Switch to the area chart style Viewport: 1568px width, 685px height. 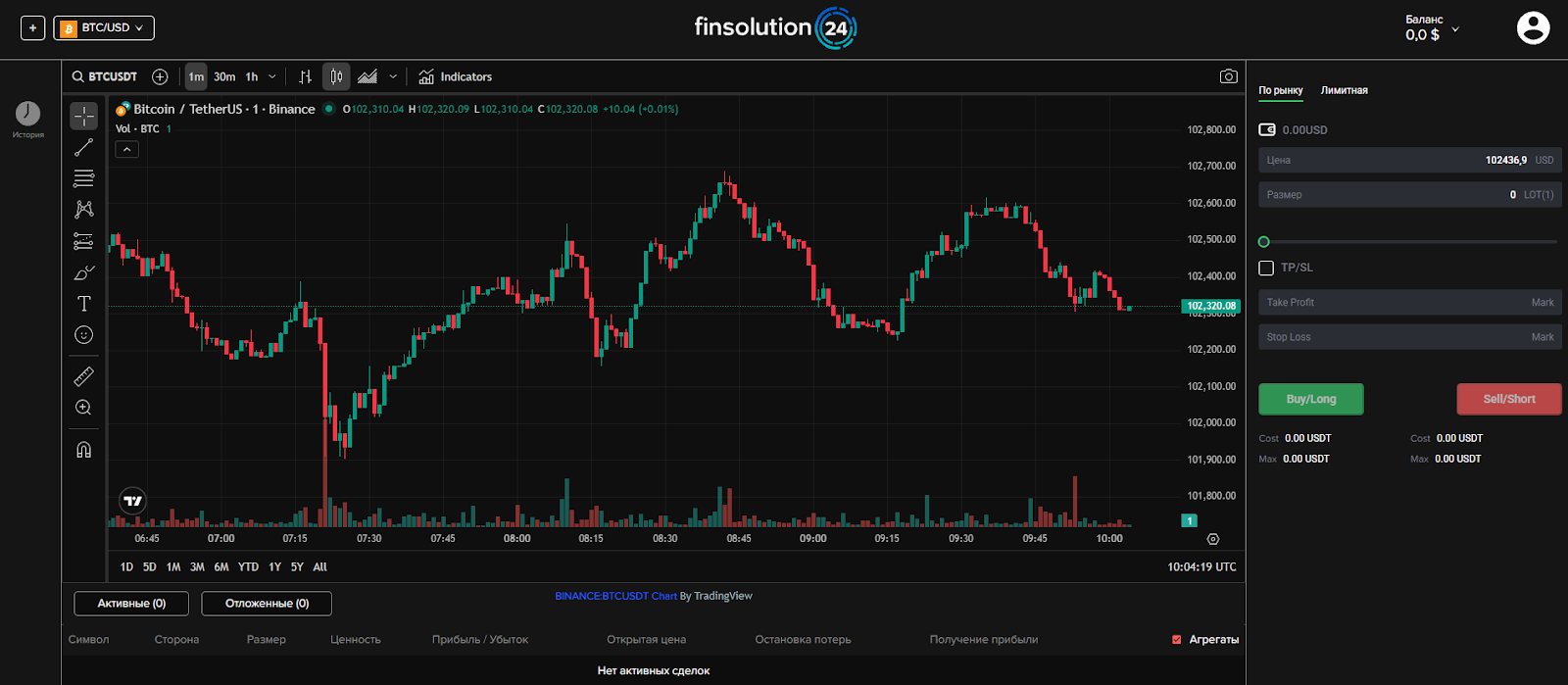367,76
